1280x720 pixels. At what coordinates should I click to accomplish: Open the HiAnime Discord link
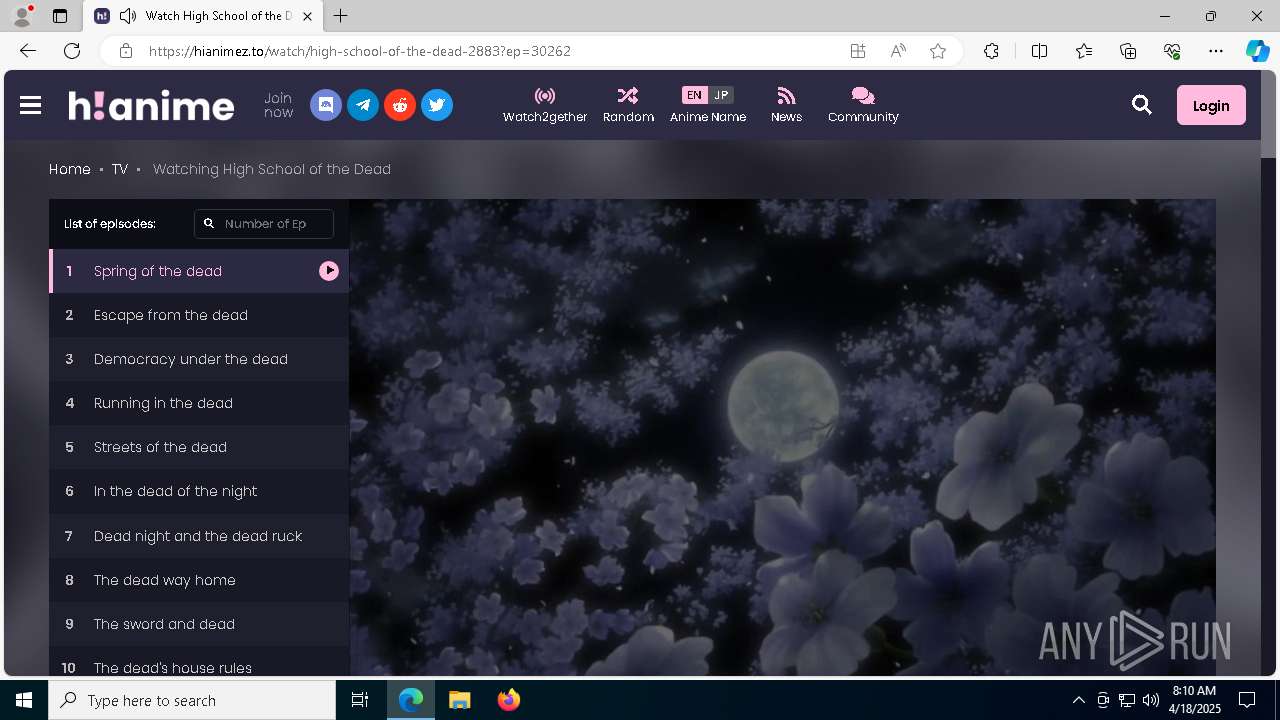326,105
